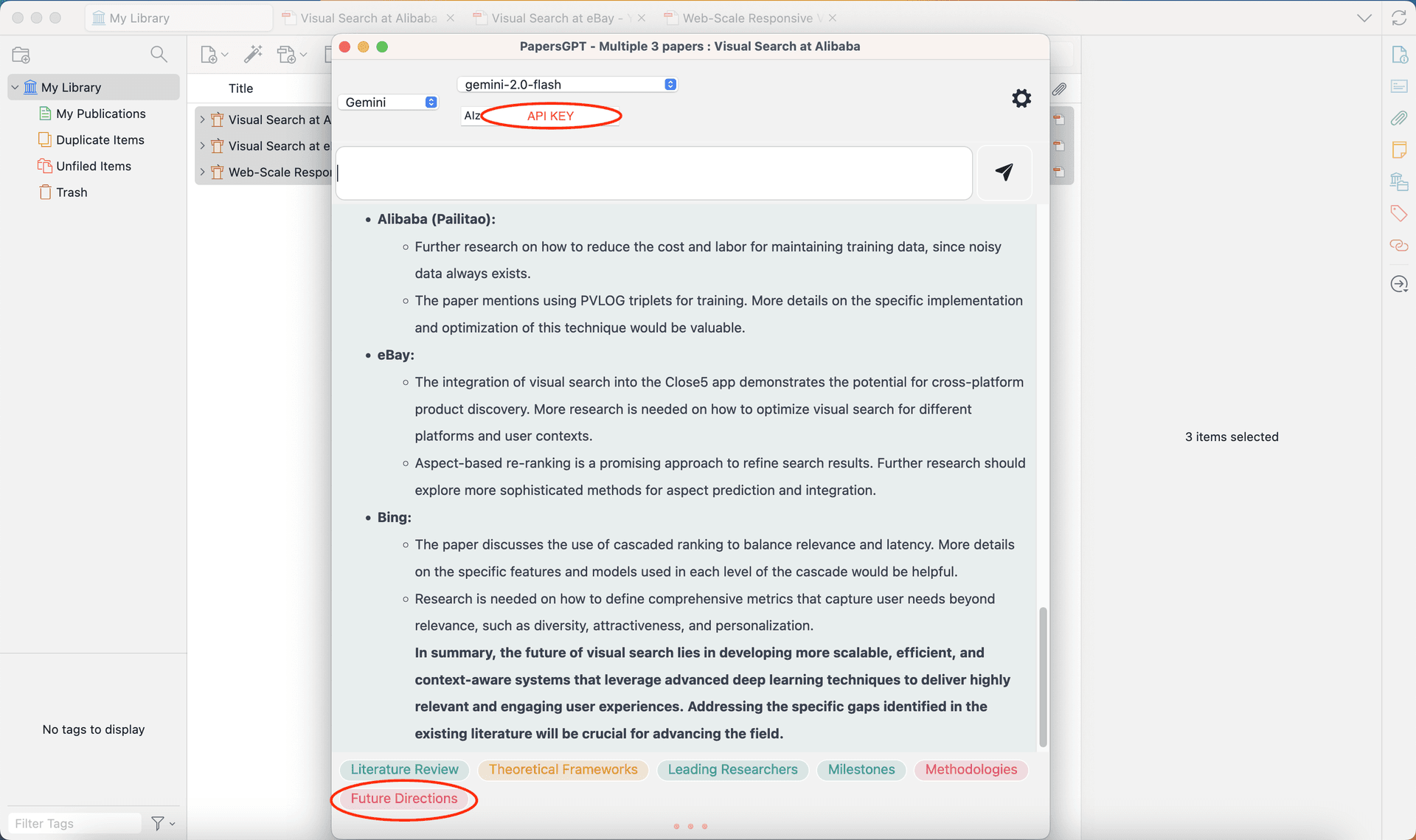Click the chat response scrollbar
1416x840 pixels.
pyautogui.click(x=1042, y=677)
